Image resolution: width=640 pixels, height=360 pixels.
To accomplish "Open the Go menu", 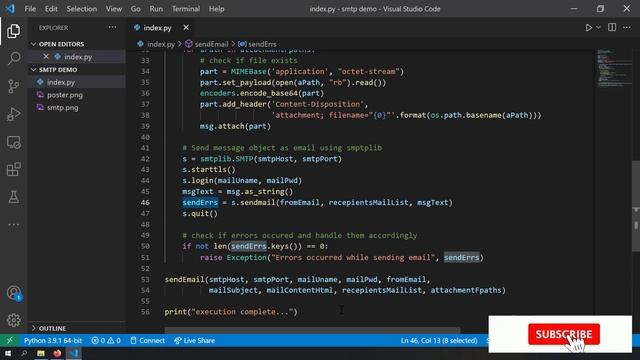I will [136, 9].
